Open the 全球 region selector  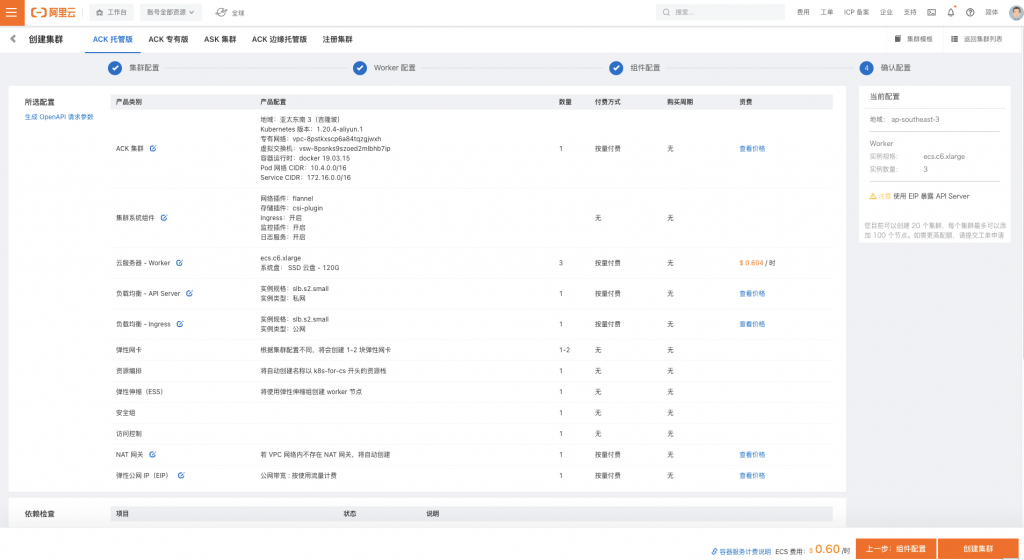coord(230,12)
